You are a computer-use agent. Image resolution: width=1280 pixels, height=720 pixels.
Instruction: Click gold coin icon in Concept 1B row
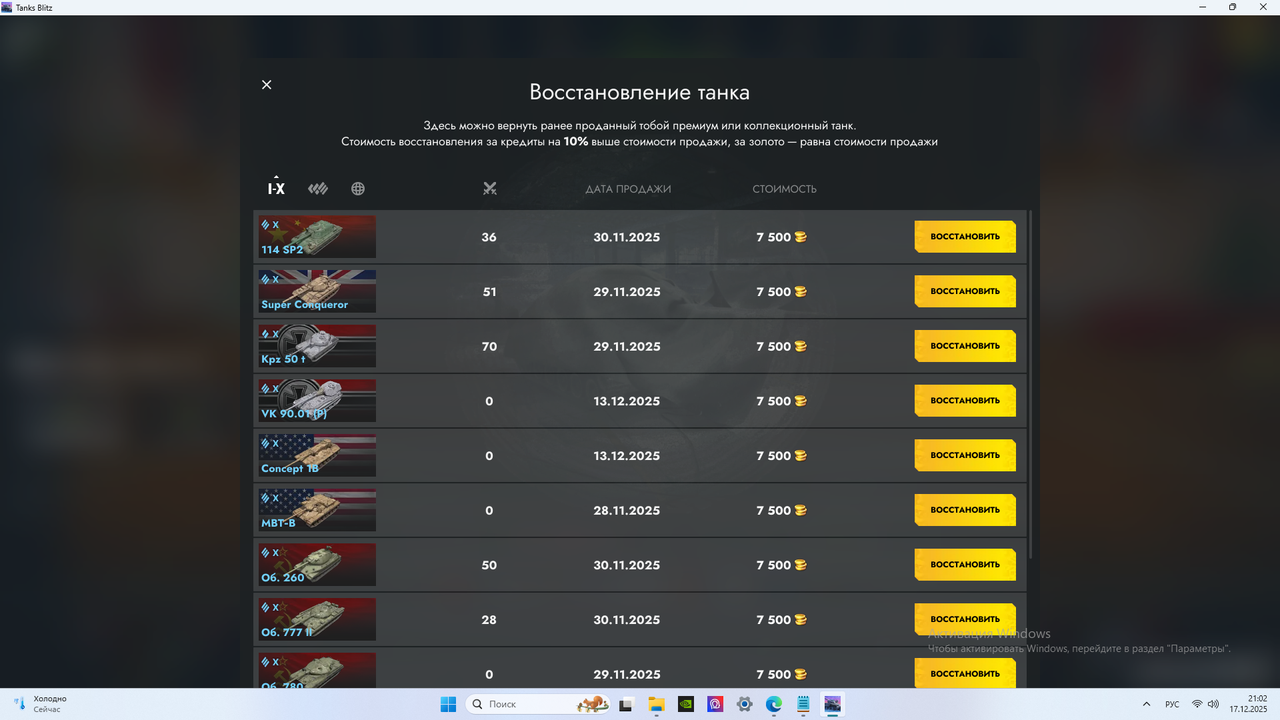[x=800, y=455]
